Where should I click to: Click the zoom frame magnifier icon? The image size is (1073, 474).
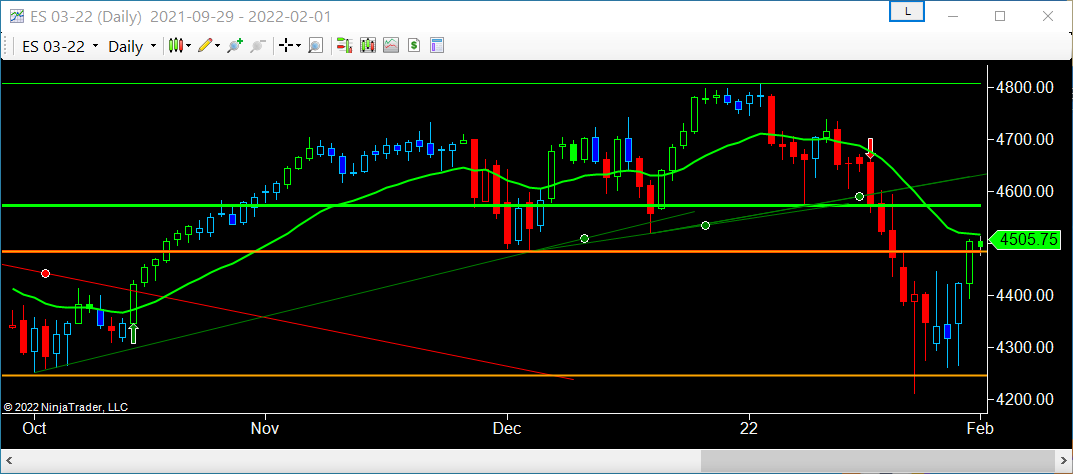[x=315, y=46]
